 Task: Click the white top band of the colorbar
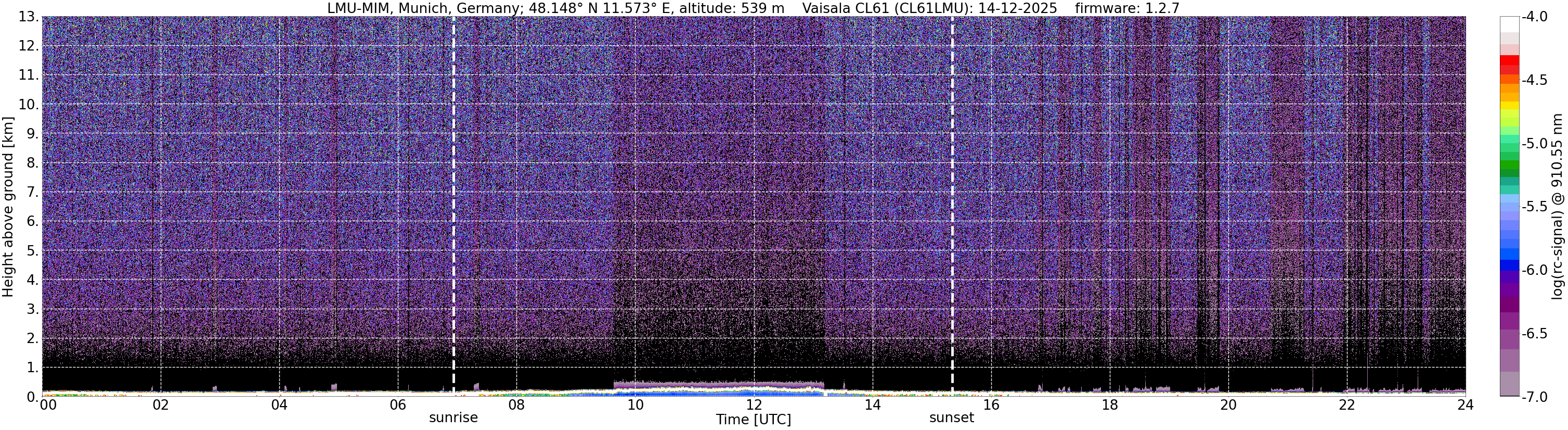click(1510, 24)
